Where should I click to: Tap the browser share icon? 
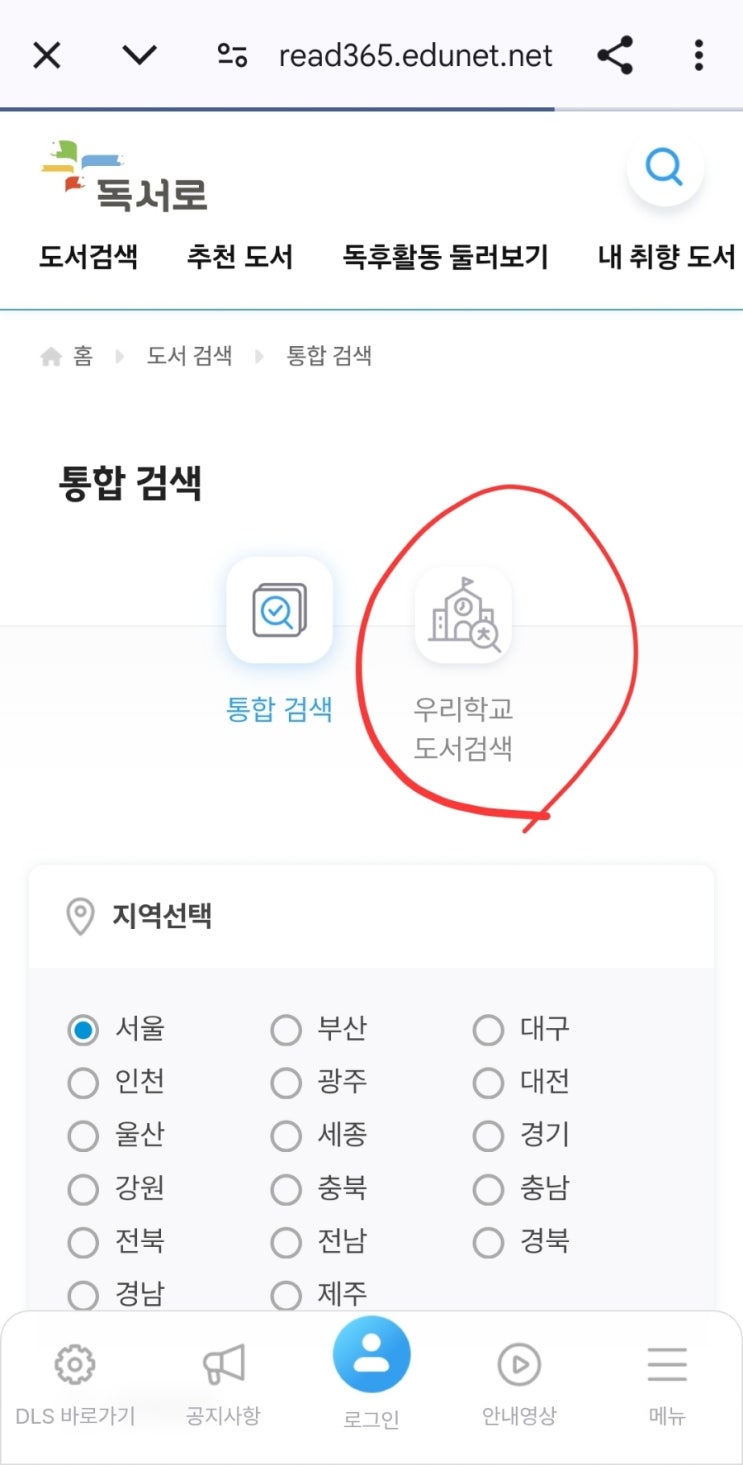(x=615, y=55)
